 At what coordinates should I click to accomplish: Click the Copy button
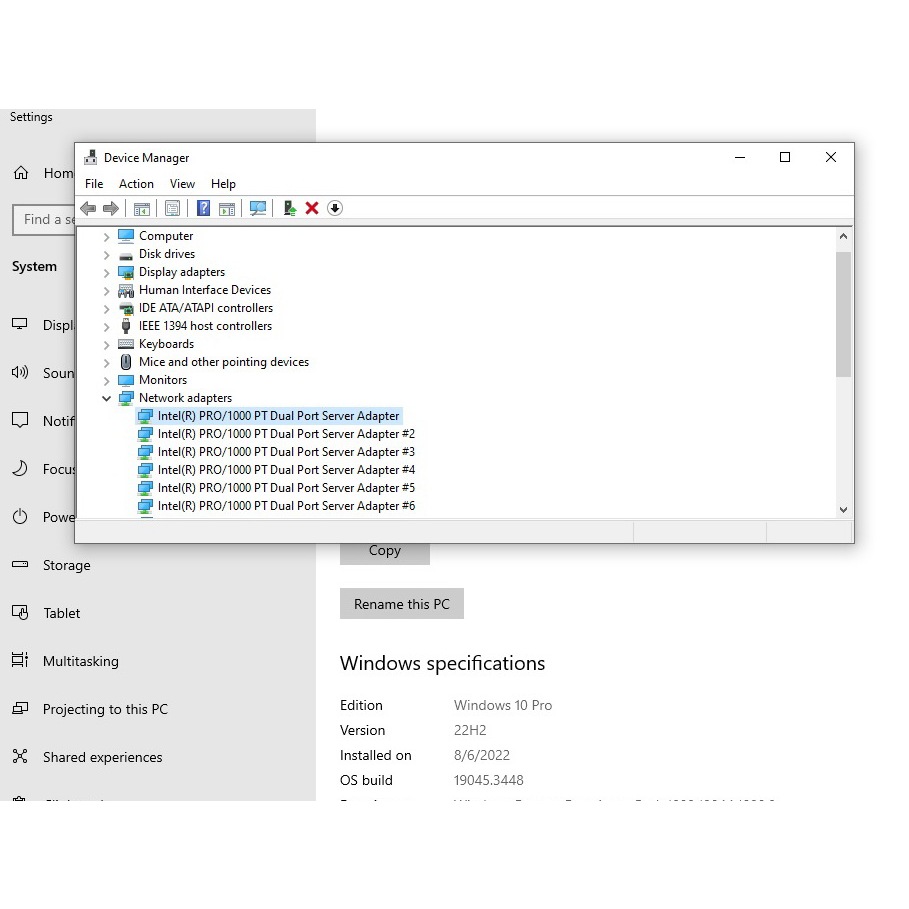pyautogui.click(x=385, y=551)
